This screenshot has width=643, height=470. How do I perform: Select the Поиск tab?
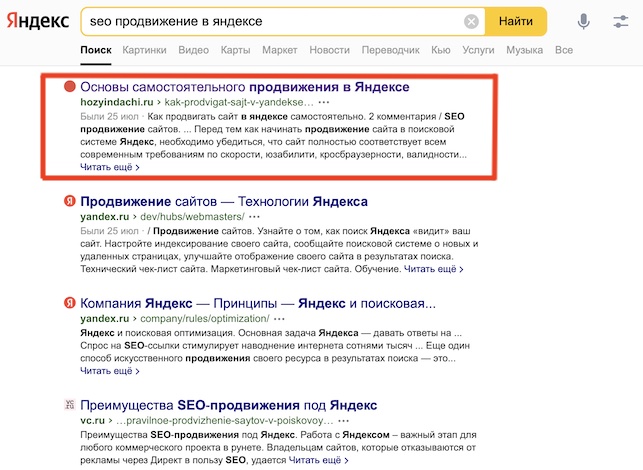96,50
